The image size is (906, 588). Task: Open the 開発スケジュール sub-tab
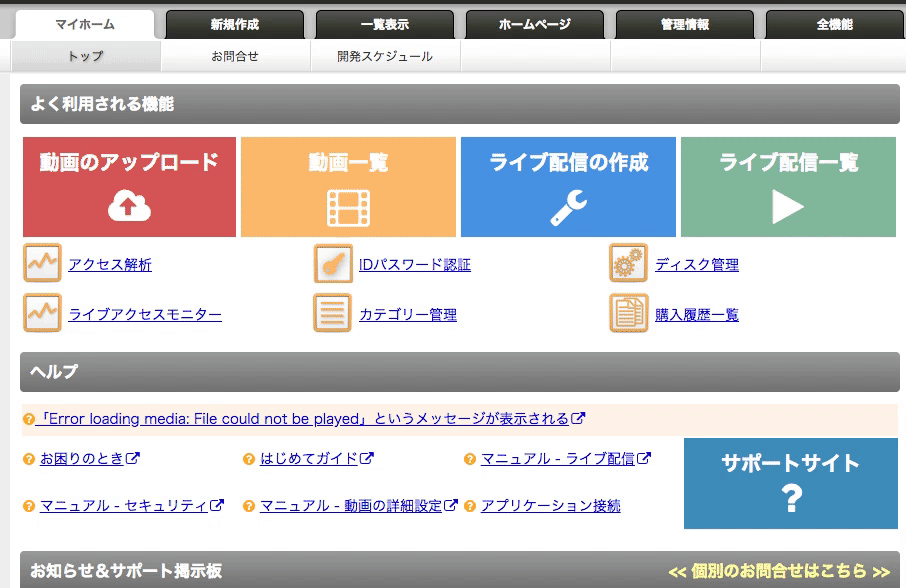click(385, 57)
